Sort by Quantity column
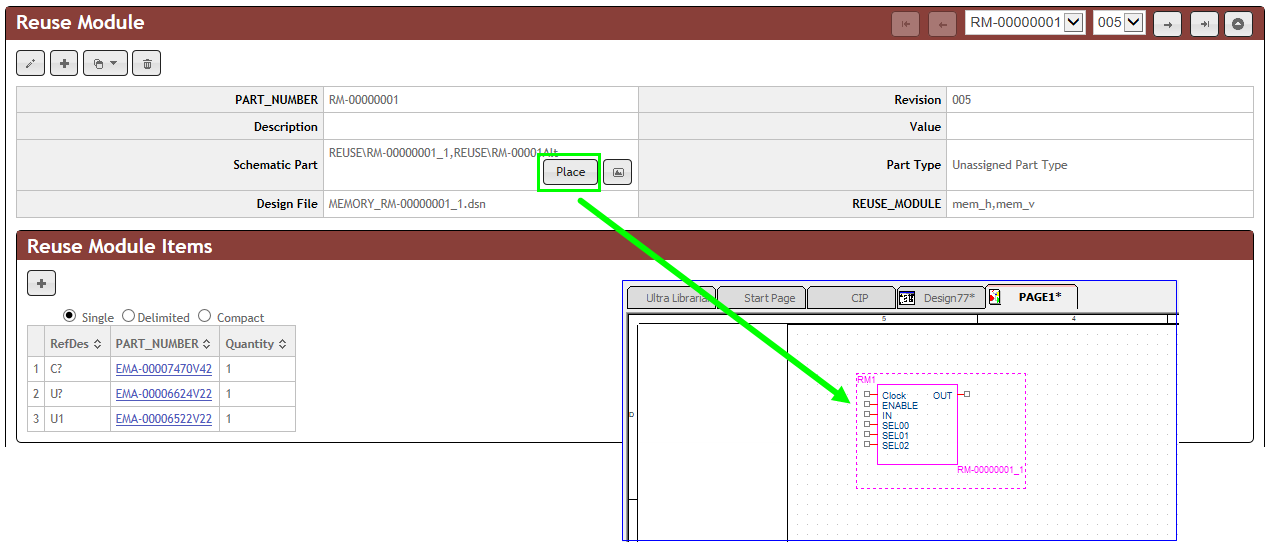Screen dimensions: 1268x549 click(x=257, y=343)
